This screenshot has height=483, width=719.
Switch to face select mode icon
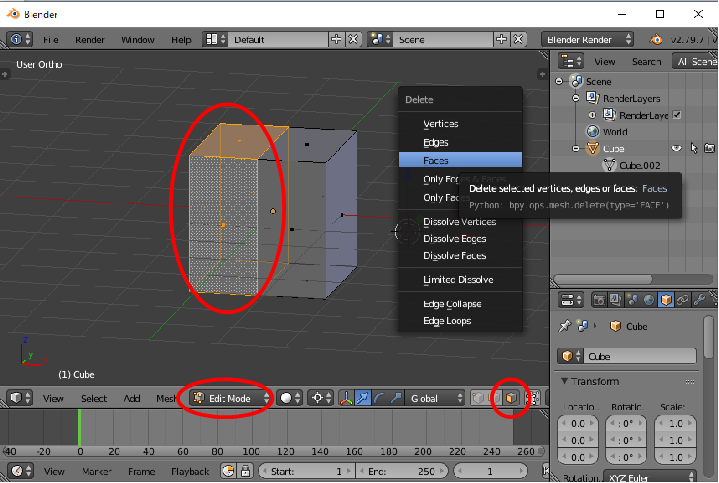pyautogui.click(x=511, y=398)
